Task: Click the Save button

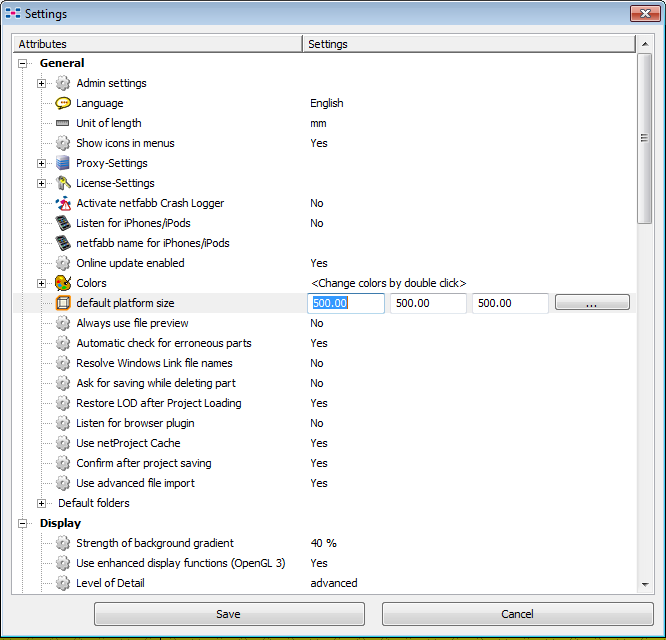Action: (229, 614)
